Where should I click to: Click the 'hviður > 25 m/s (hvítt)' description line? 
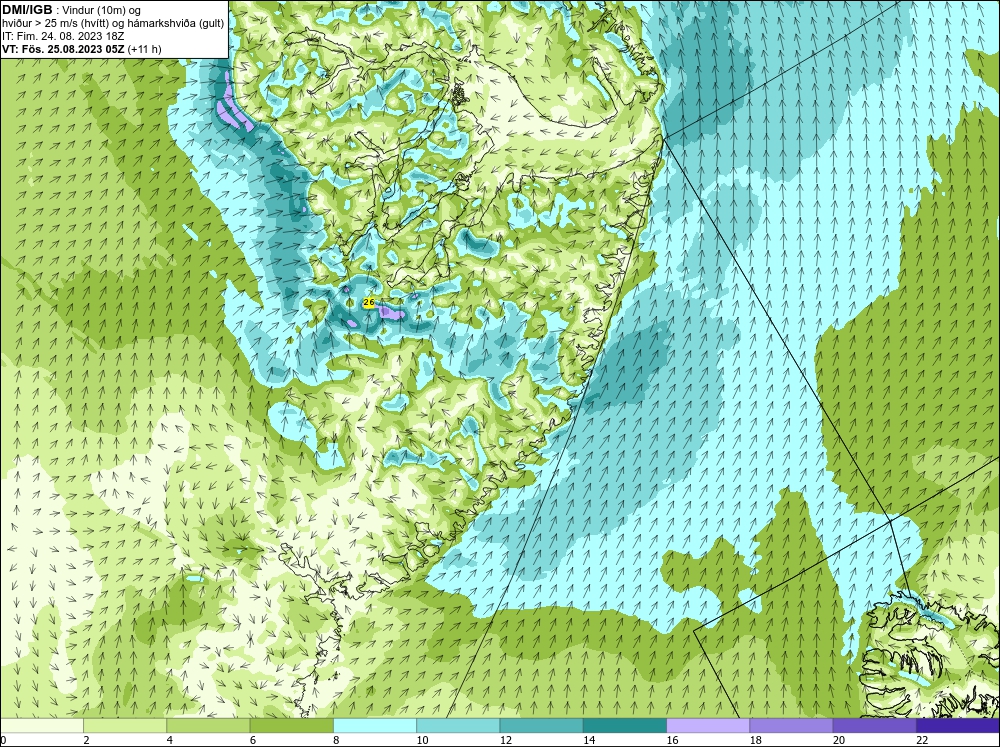coord(114,23)
